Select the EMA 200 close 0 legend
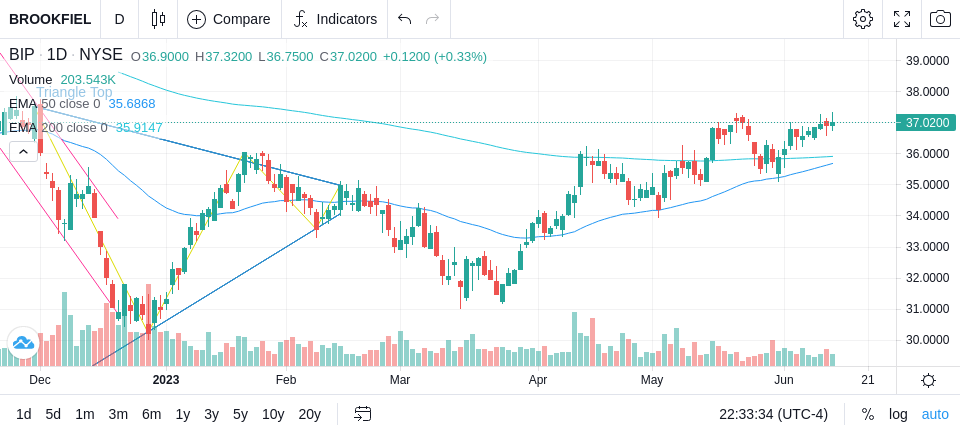The width and height of the screenshot is (960, 433). click(58, 127)
